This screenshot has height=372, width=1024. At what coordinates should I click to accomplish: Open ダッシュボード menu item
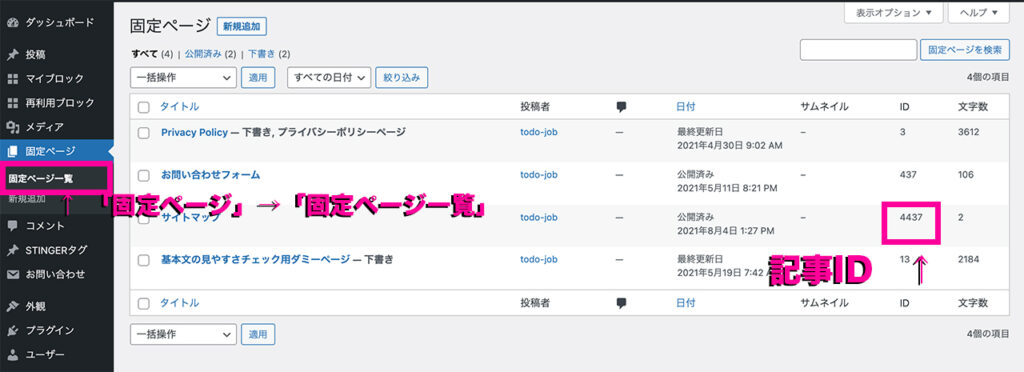pyautogui.click(x=60, y=23)
